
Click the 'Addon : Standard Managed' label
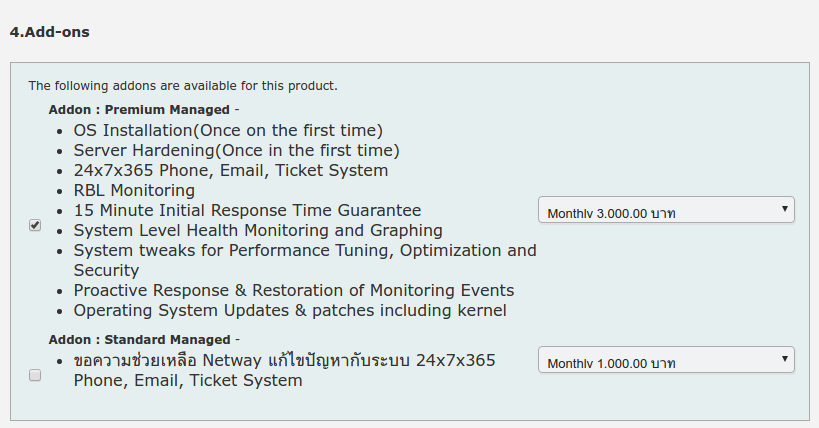[x=140, y=339]
